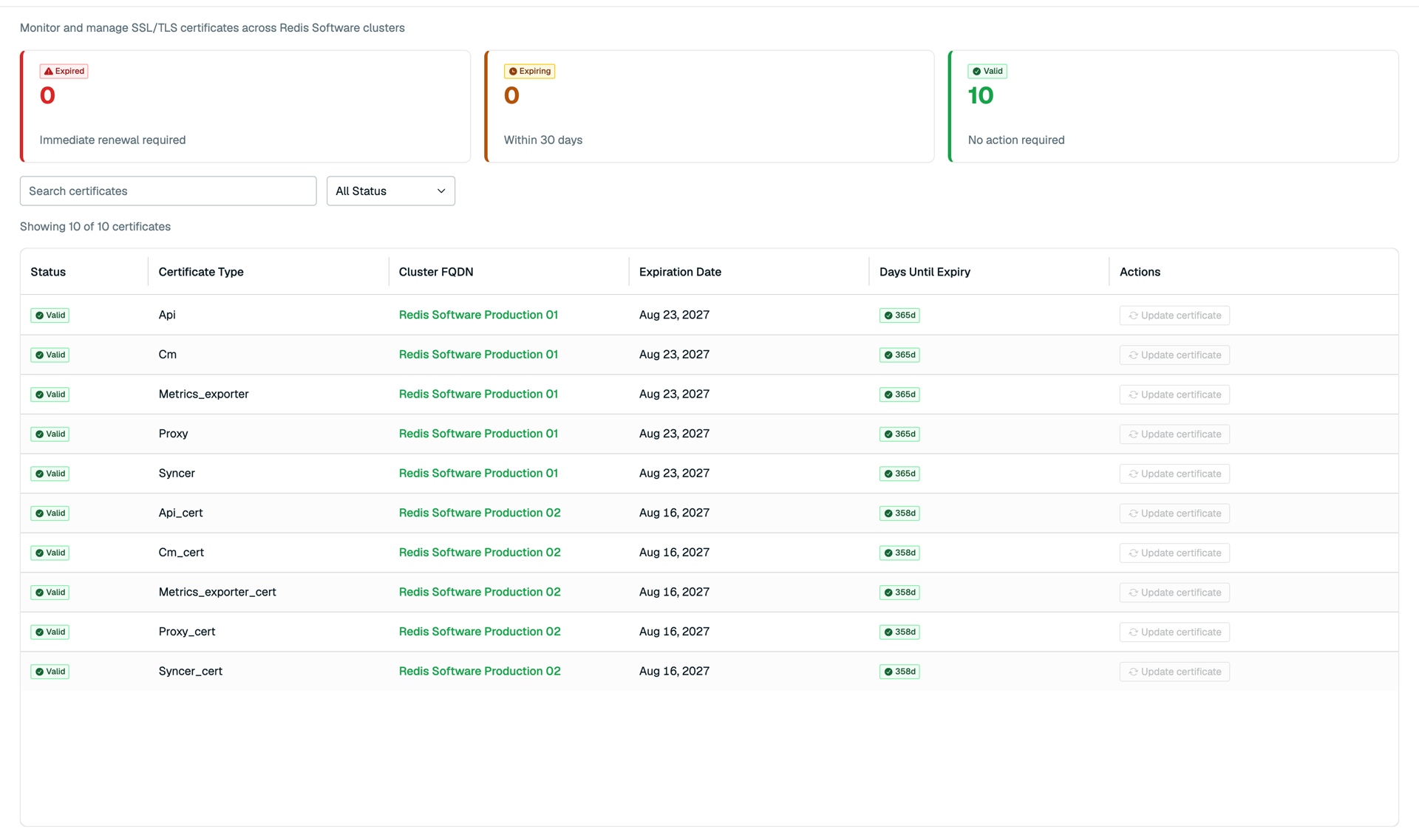Viewport: 1419px width, 840px height.
Task: Click the 365d badge in Proxy row
Action: (899, 434)
